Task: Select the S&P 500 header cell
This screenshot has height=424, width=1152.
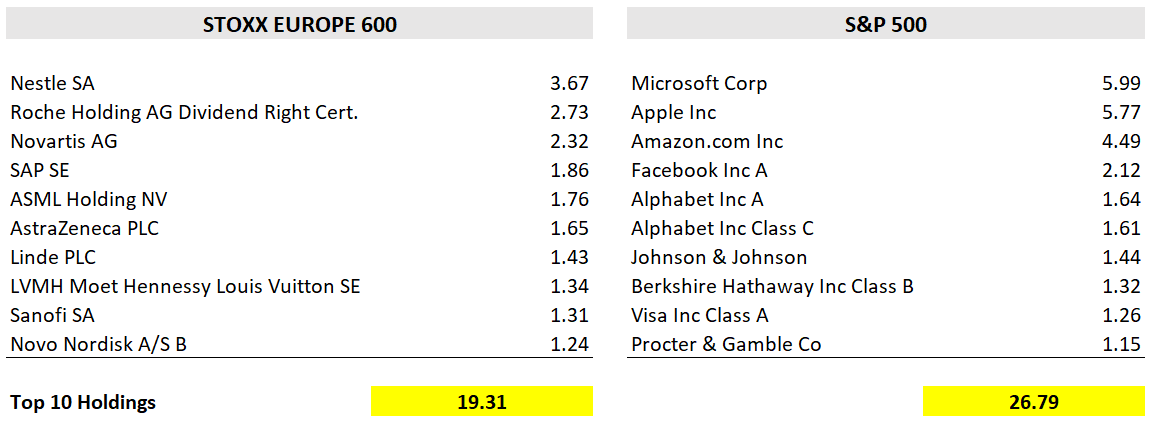Action: pyautogui.click(x=885, y=25)
